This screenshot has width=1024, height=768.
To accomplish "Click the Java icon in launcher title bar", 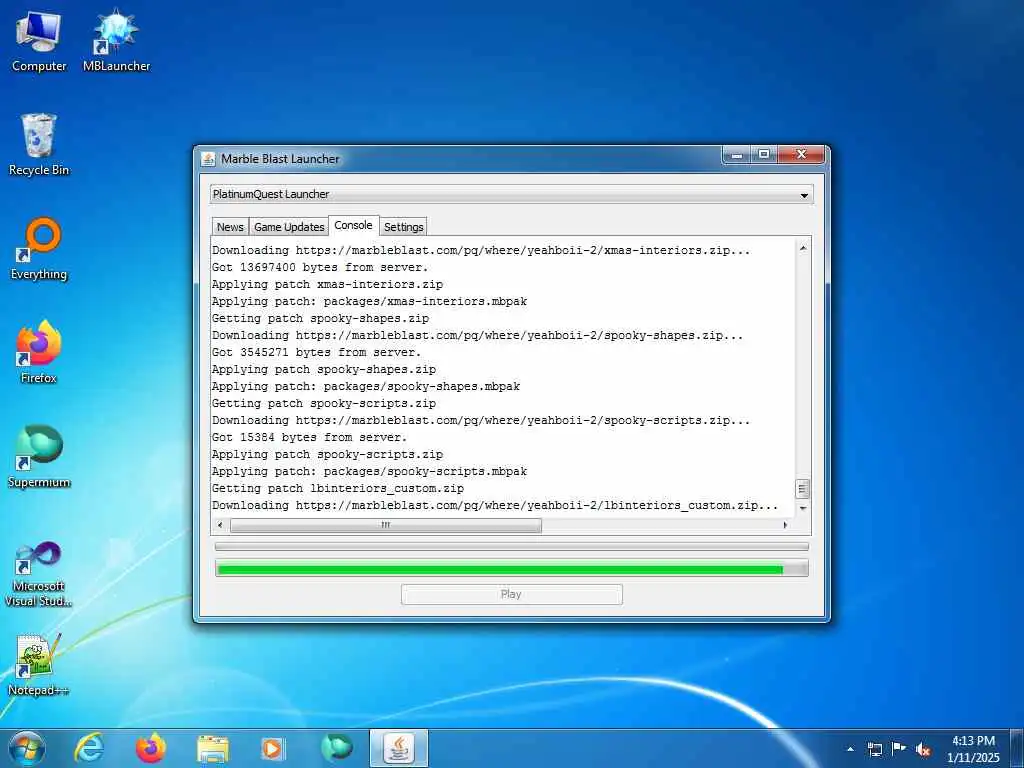I will (208, 159).
